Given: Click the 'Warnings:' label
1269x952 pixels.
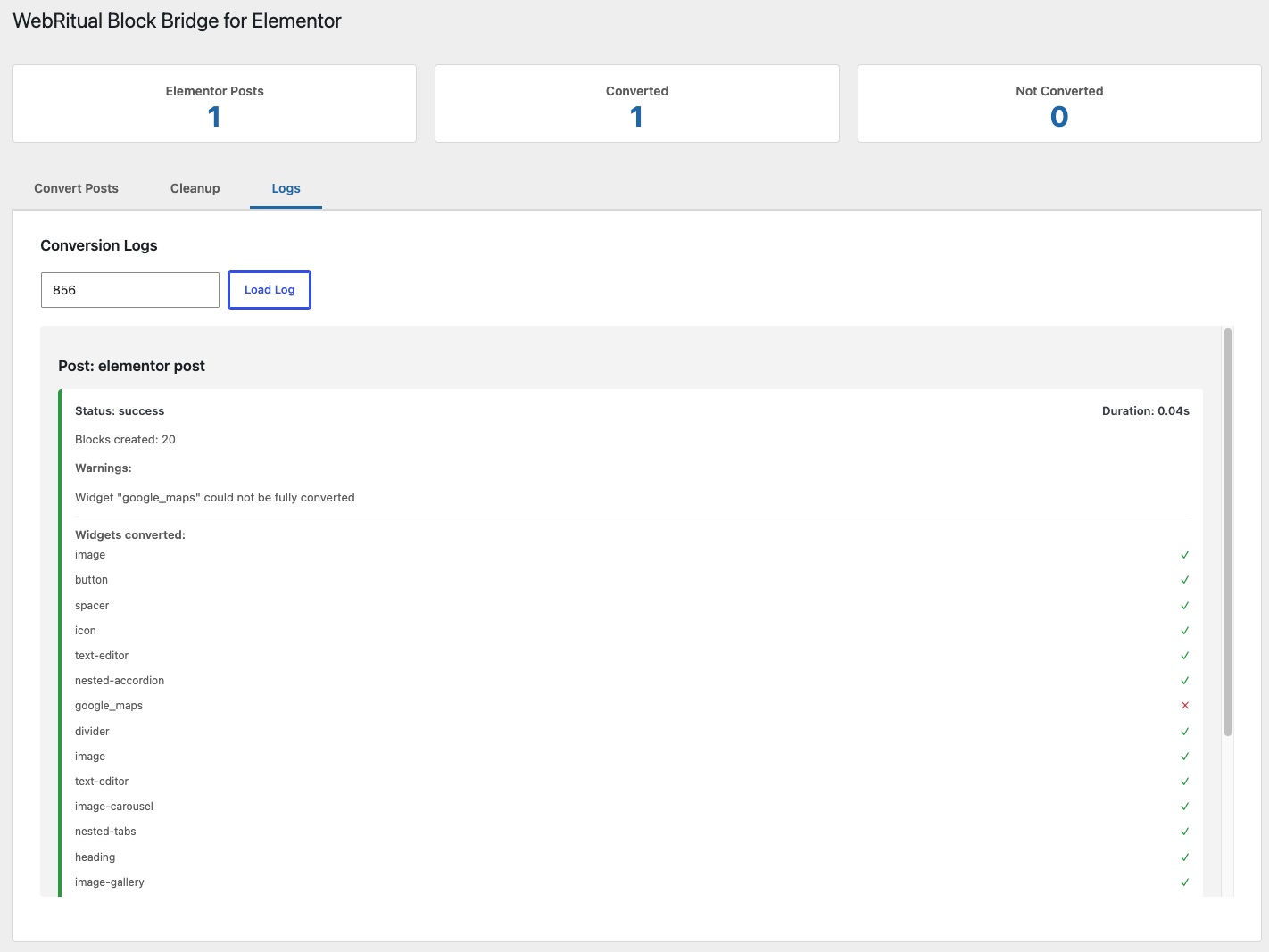Looking at the screenshot, I should point(104,468).
